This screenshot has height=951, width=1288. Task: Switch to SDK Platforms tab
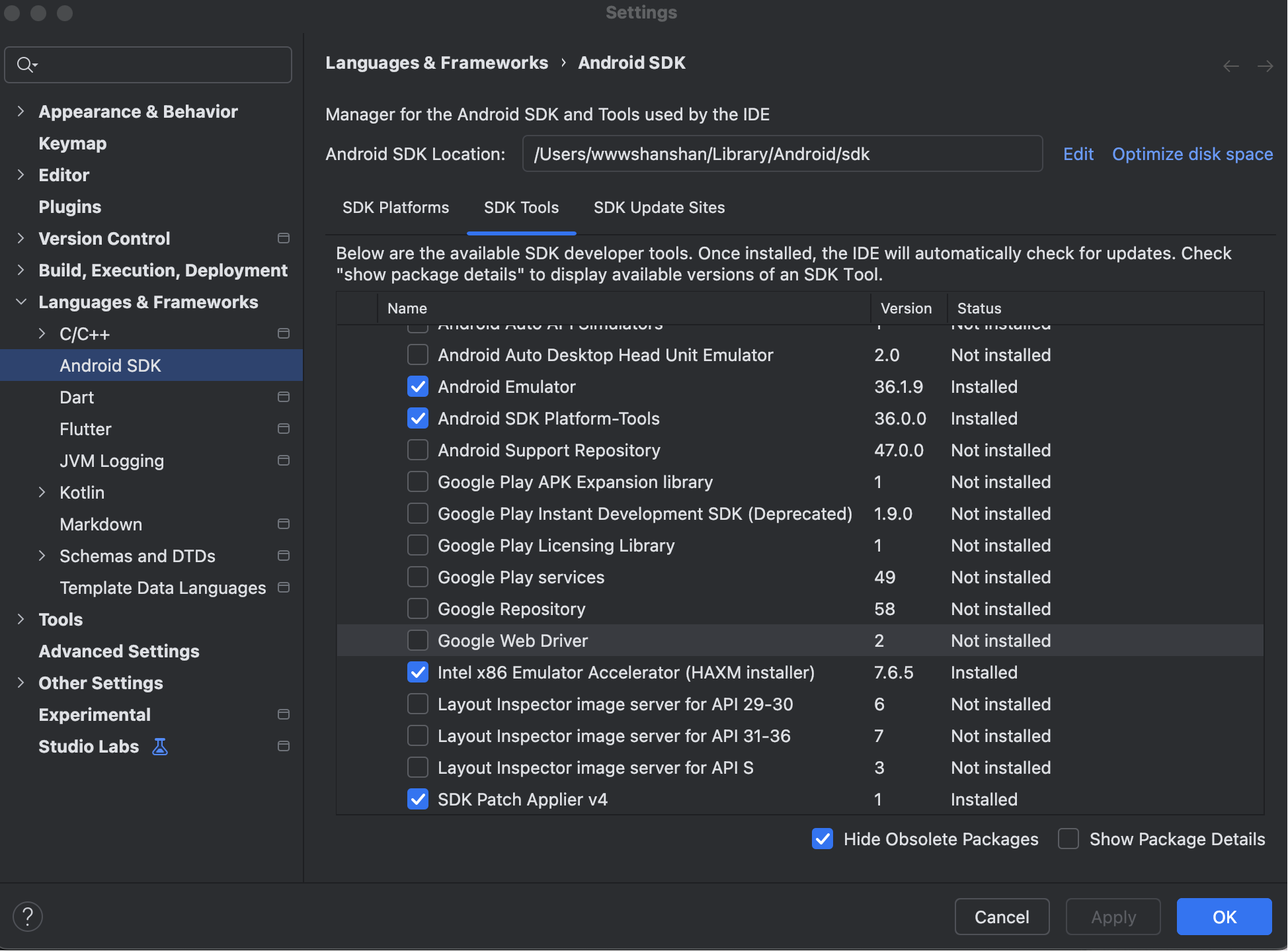pos(395,208)
